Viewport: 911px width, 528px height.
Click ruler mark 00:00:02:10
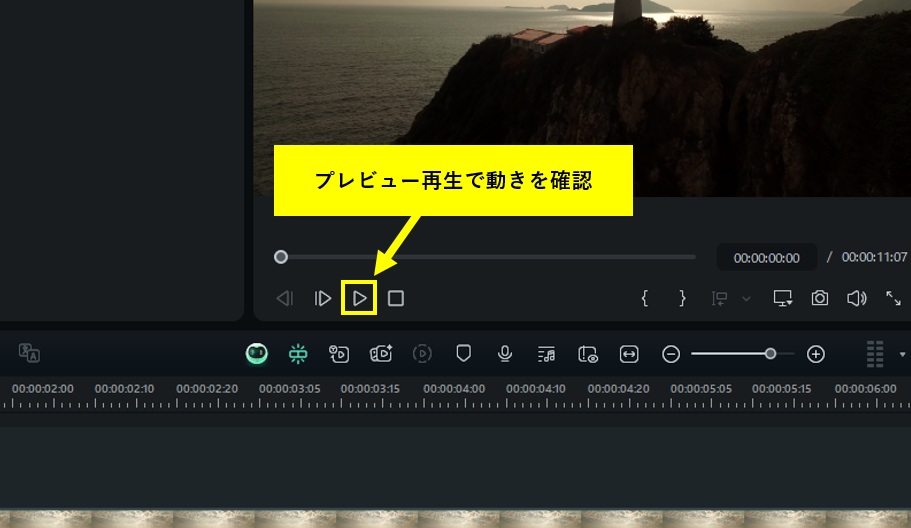pyautogui.click(x=124, y=389)
